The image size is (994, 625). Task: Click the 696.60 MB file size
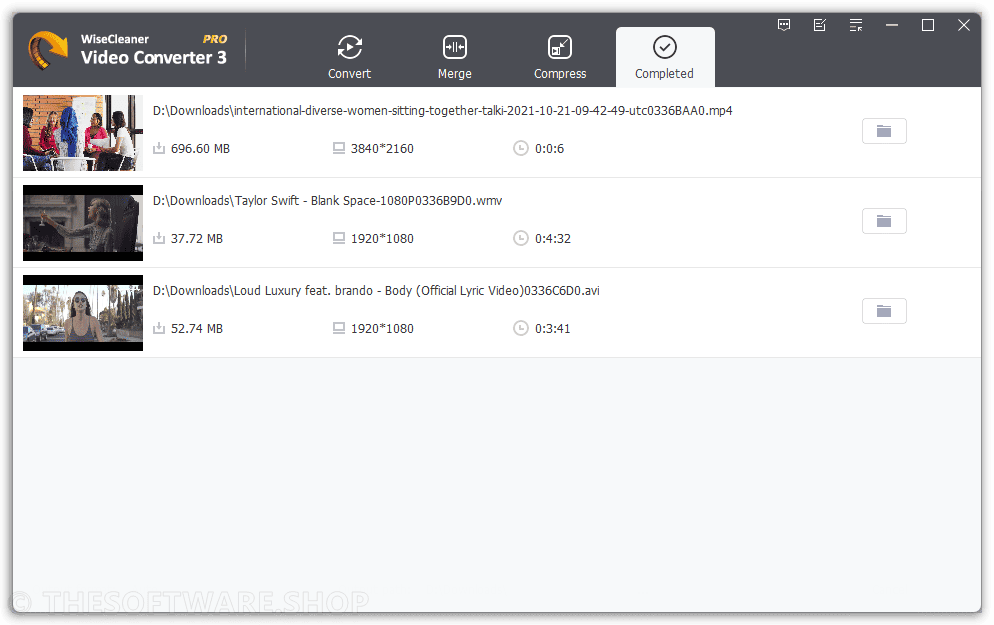coord(200,149)
